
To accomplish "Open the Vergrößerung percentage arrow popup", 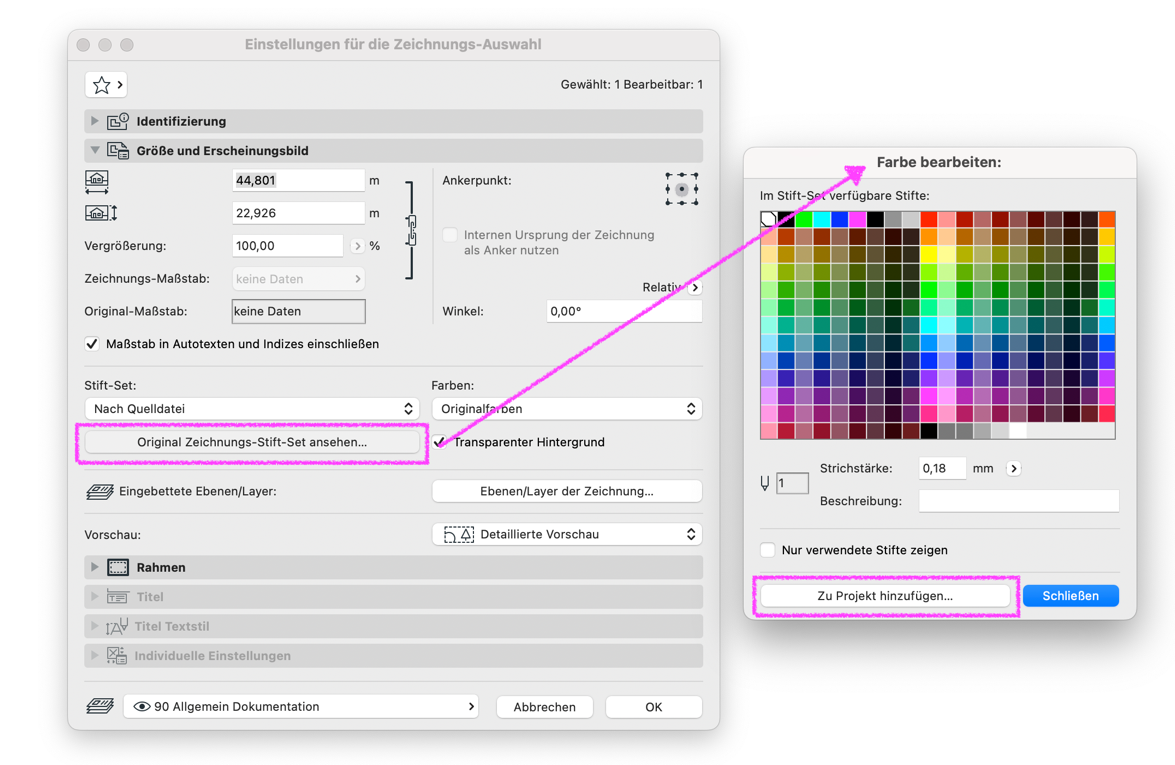I will [x=357, y=246].
